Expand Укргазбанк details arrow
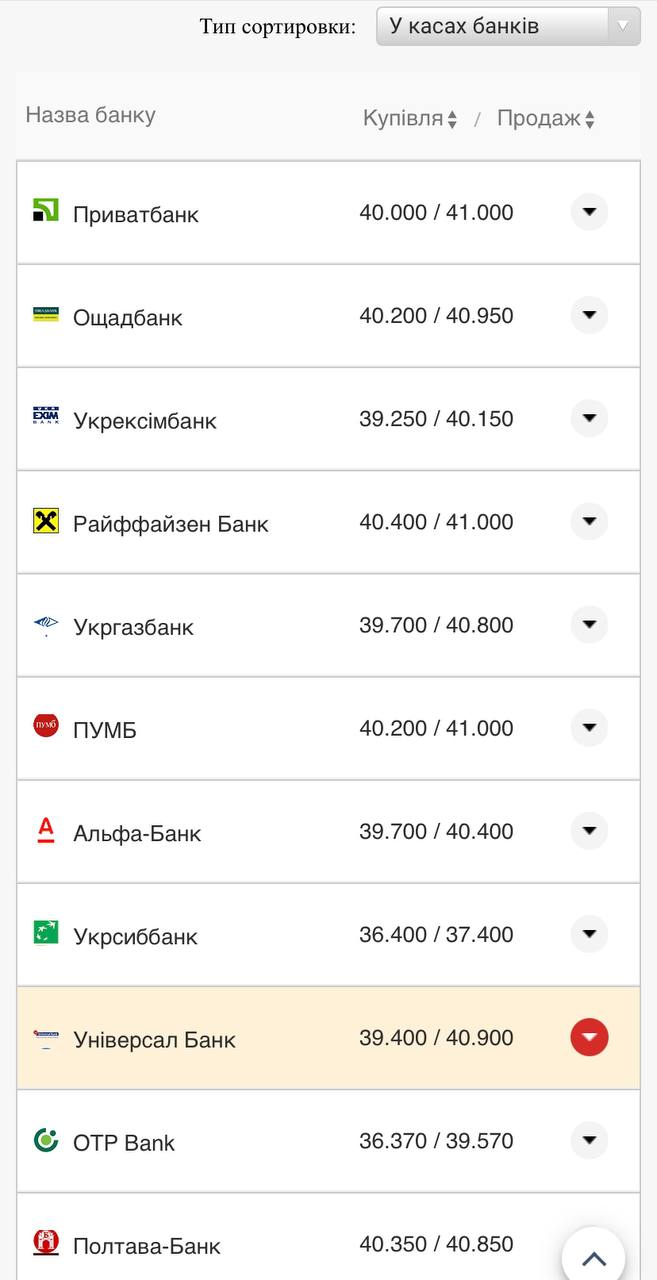The width and height of the screenshot is (657, 1280). (589, 625)
